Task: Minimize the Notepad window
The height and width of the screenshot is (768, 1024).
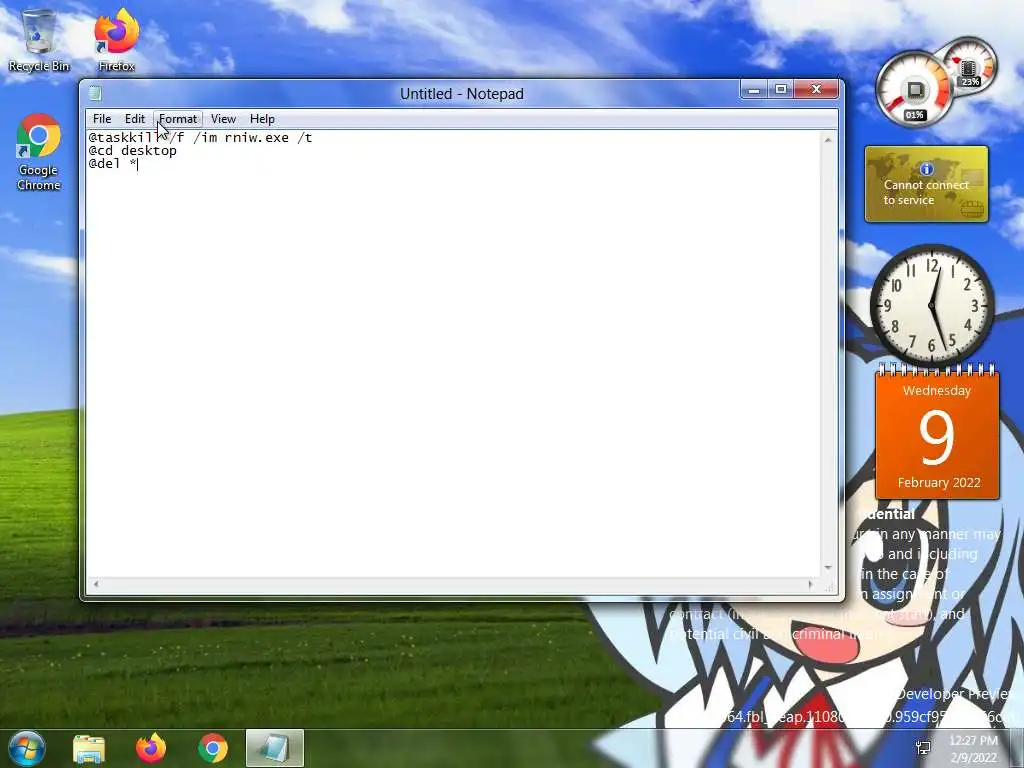Action: pos(754,89)
